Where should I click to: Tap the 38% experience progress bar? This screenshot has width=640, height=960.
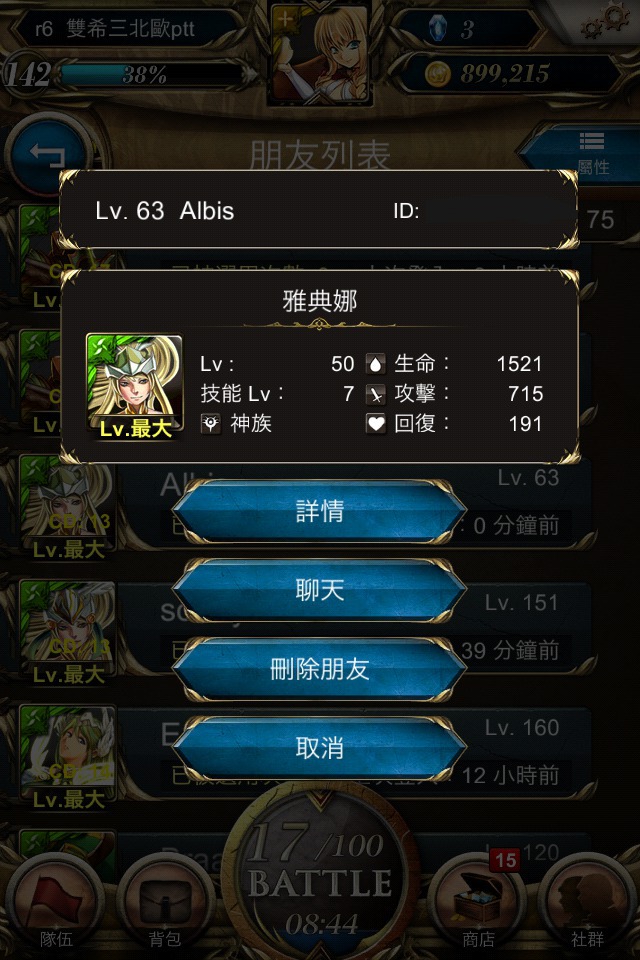152,75
